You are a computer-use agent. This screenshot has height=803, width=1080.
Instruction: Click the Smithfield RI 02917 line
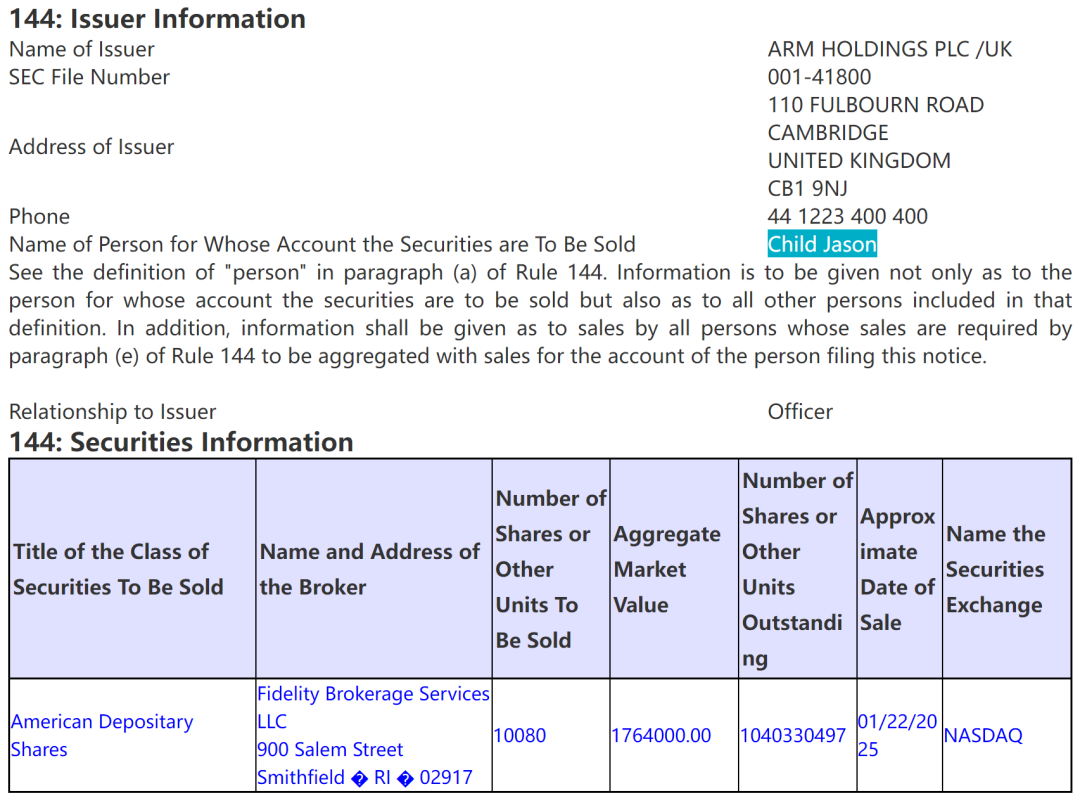364,777
